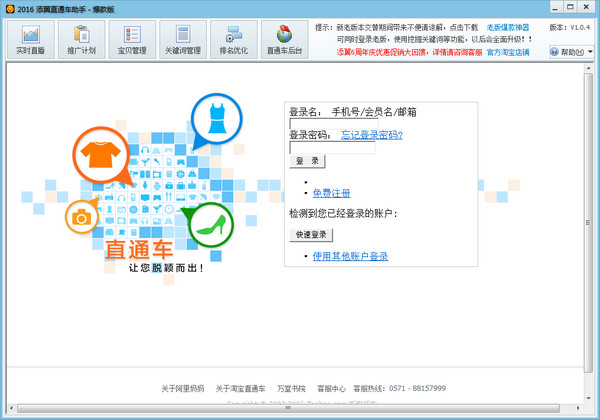
Task: Choose 使用其他账户登录 link
Action: [350, 257]
